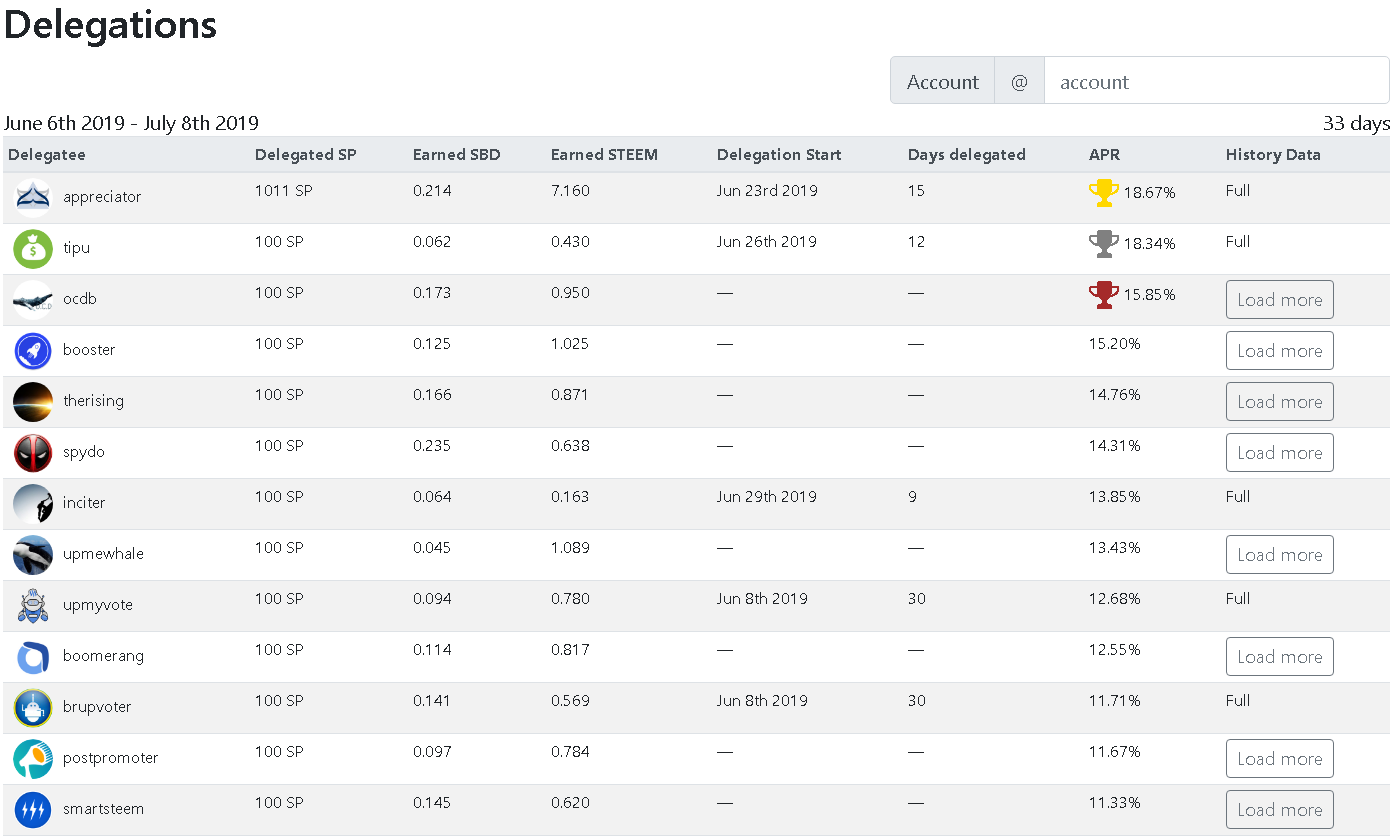This screenshot has width=1394, height=839.
Task: Click the tipu green money bag avatar
Action: 33,249
